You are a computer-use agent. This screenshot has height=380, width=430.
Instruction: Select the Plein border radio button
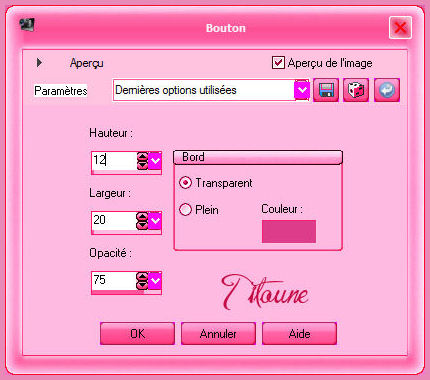pyautogui.click(x=185, y=210)
